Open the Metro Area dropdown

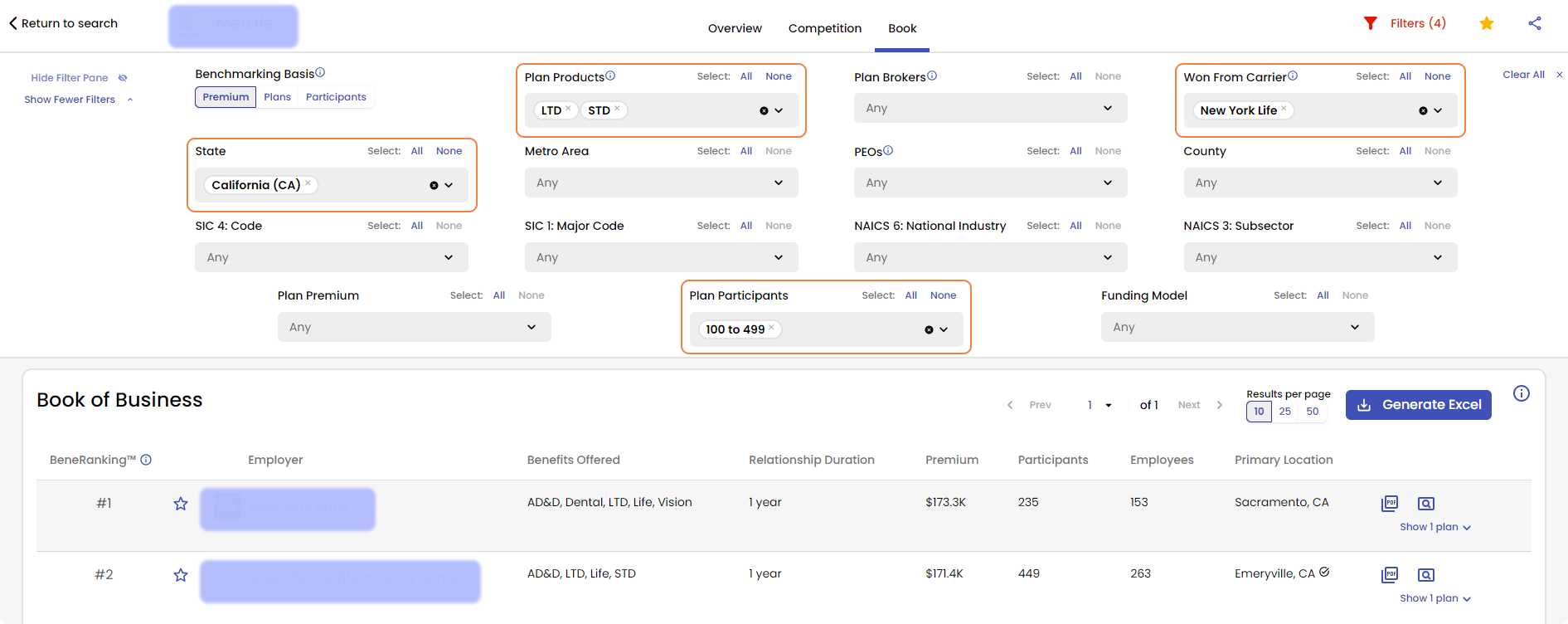click(x=661, y=183)
